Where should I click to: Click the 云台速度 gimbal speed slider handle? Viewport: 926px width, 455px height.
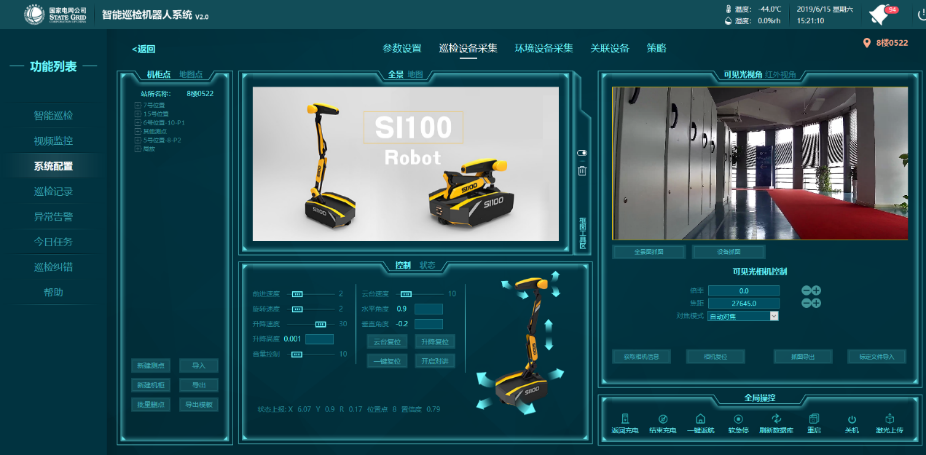(x=406, y=294)
